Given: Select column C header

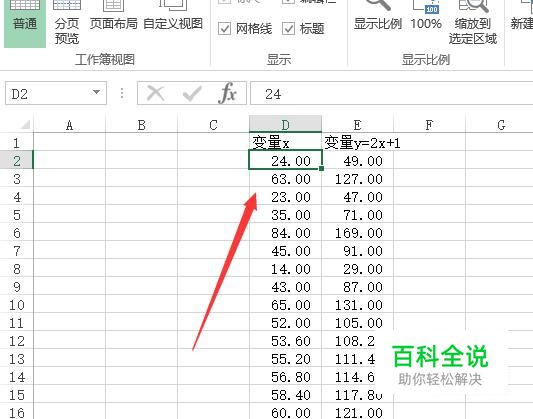Looking at the screenshot, I should point(213,125).
